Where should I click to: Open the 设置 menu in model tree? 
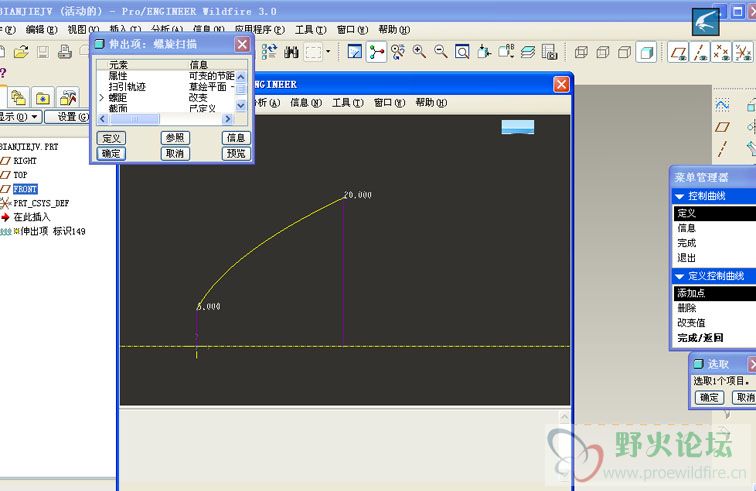click(x=68, y=117)
